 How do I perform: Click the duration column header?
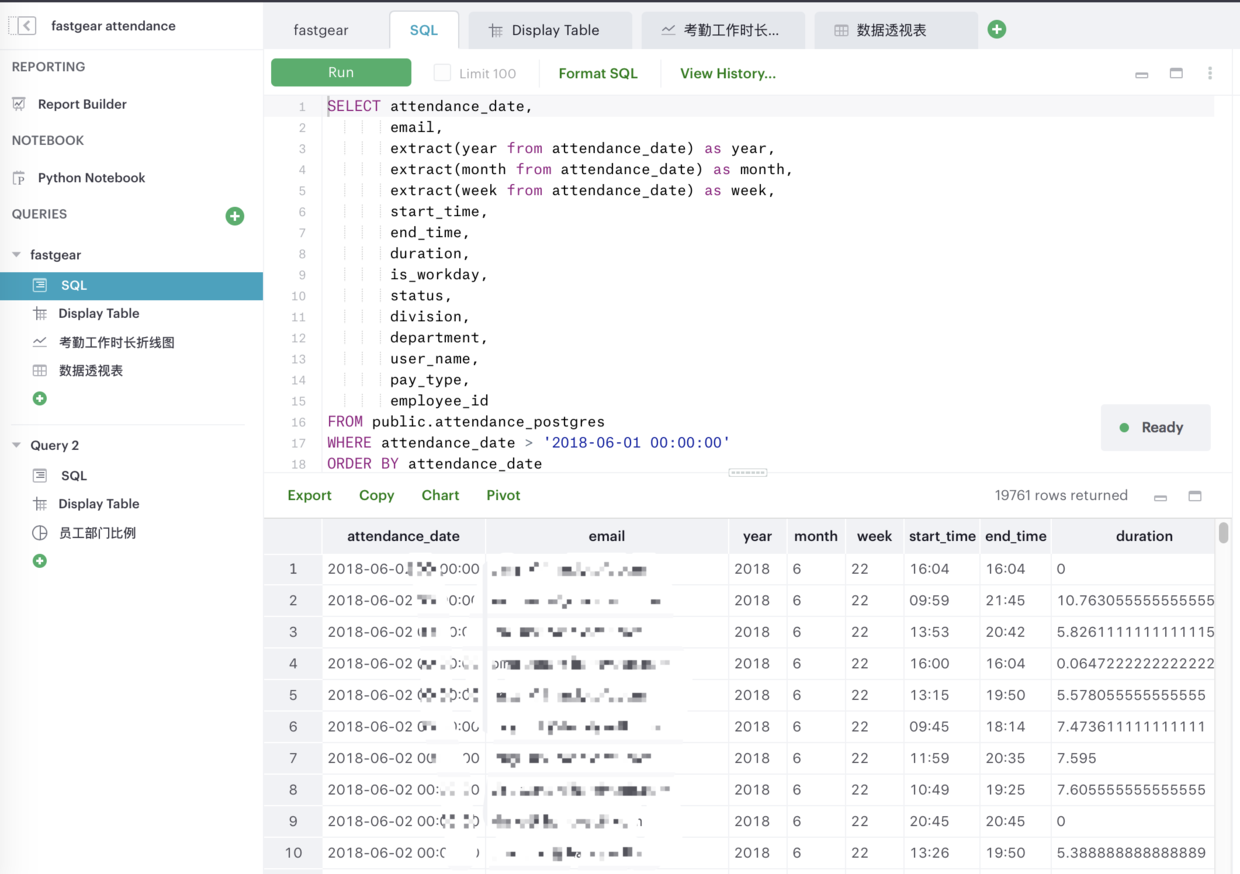coord(1144,536)
